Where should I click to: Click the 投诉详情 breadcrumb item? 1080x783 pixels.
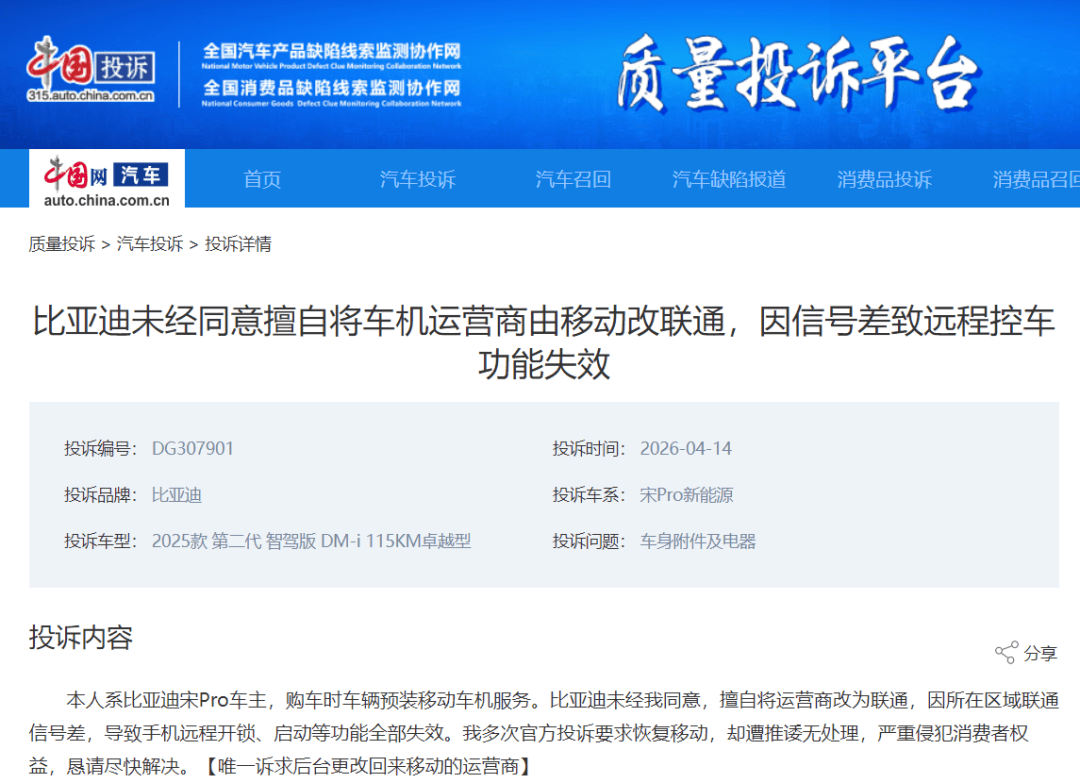[238, 244]
